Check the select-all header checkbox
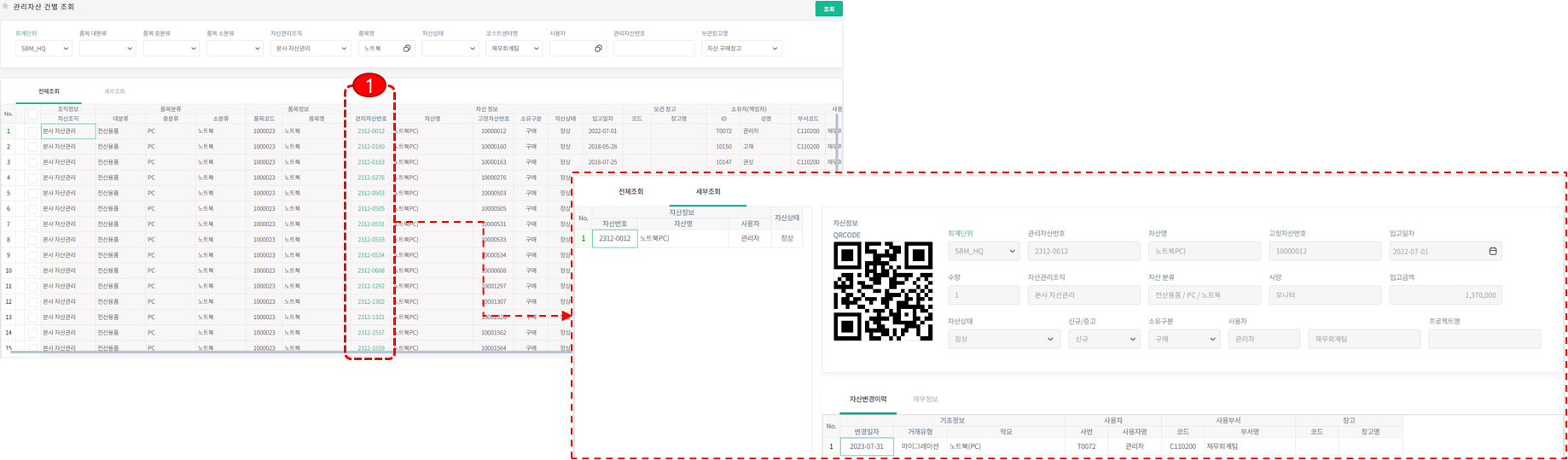 pyautogui.click(x=32, y=114)
